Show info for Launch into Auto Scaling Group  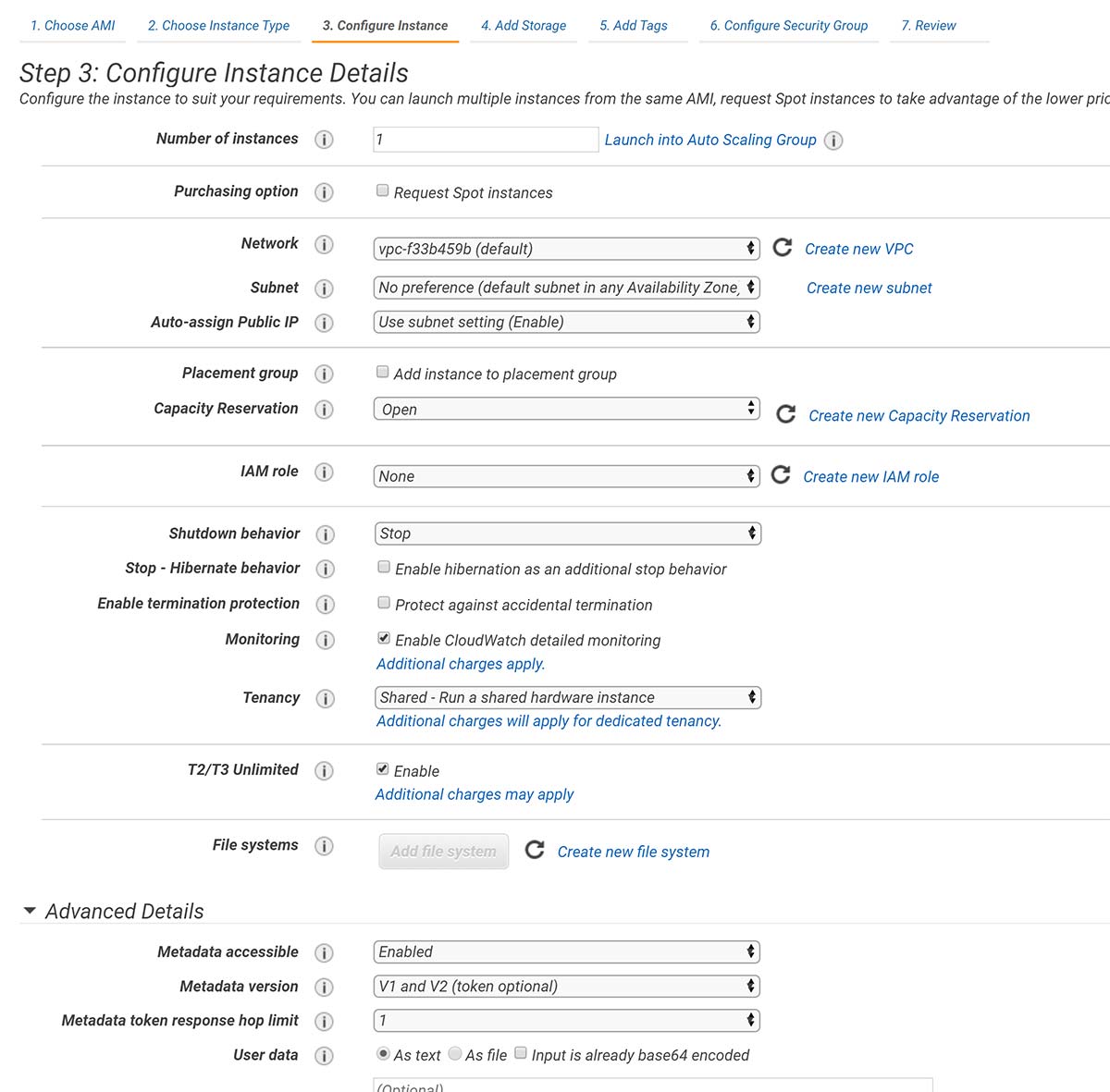pyautogui.click(x=833, y=141)
